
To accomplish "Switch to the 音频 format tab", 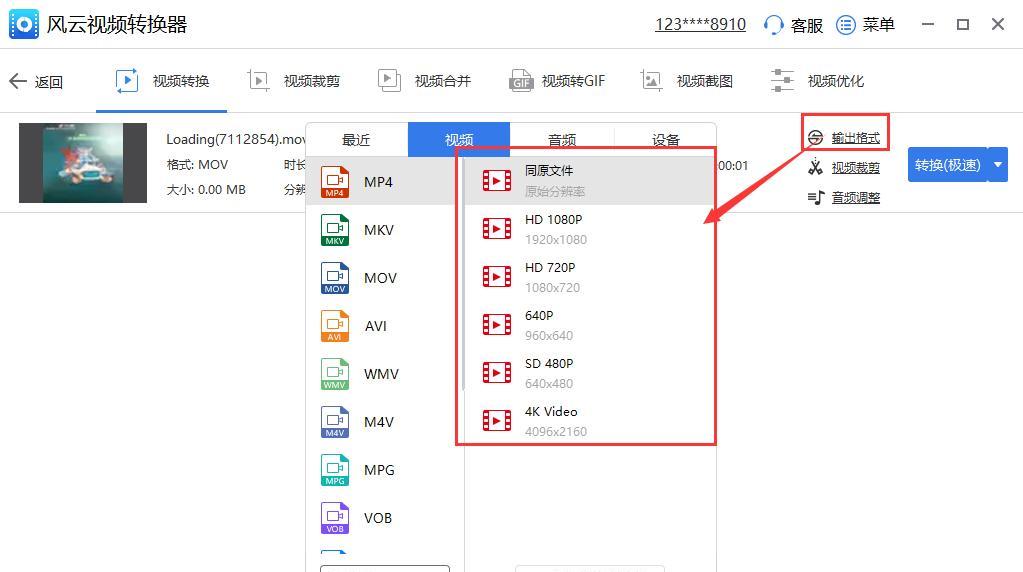I will point(562,140).
